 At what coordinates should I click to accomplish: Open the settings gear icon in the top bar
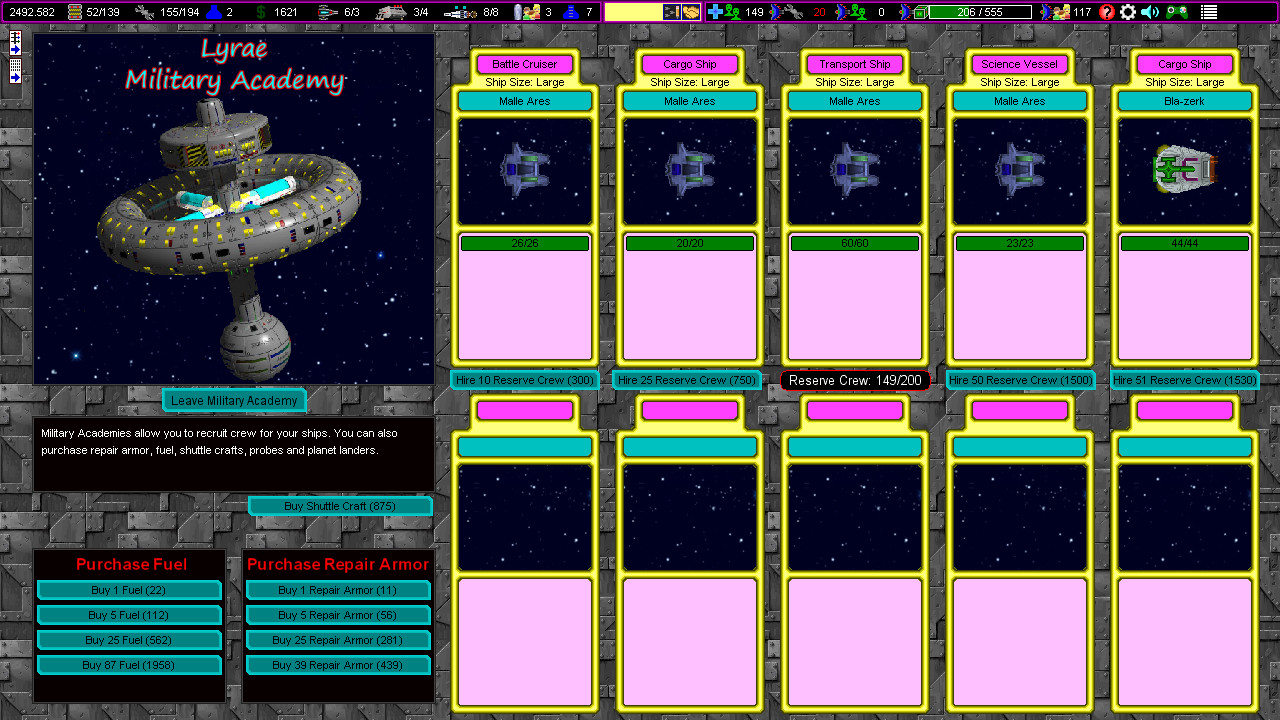point(1128,12)
